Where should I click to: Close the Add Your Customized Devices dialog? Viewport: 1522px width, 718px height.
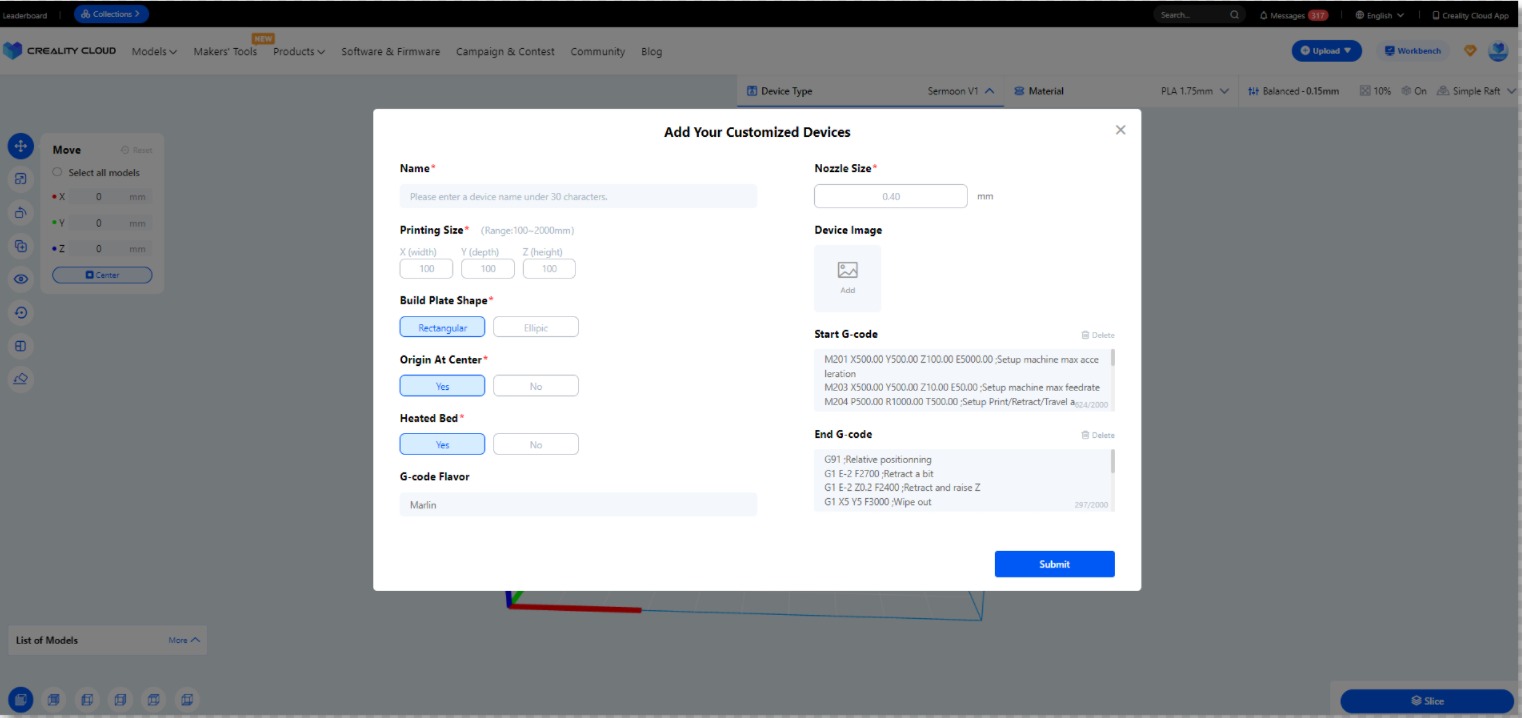pyautogui.click(x=1120, y=130)
